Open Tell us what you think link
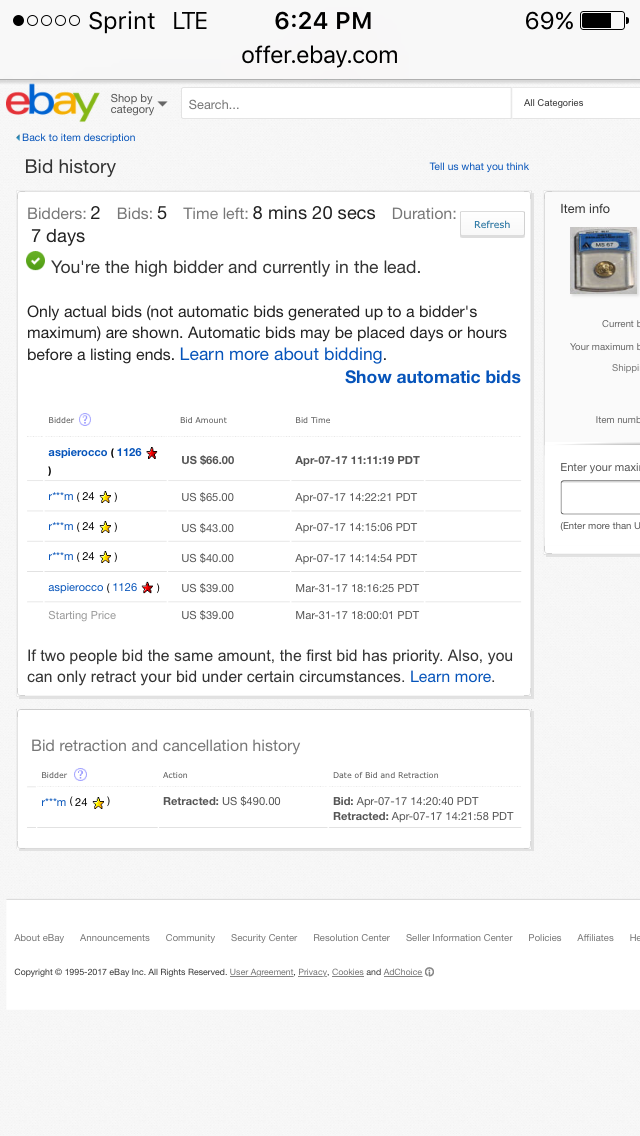 click(479, 167)
